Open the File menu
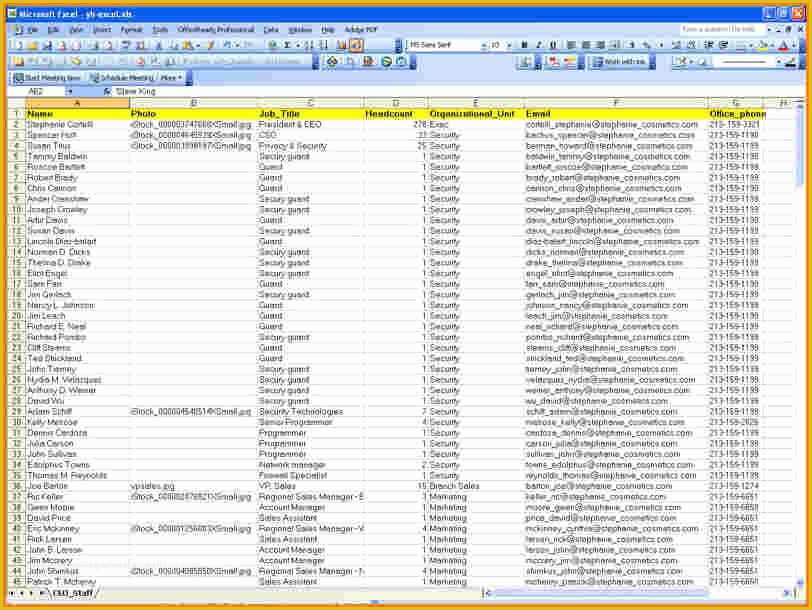812x610 pixels. click(x=32, y=30)
